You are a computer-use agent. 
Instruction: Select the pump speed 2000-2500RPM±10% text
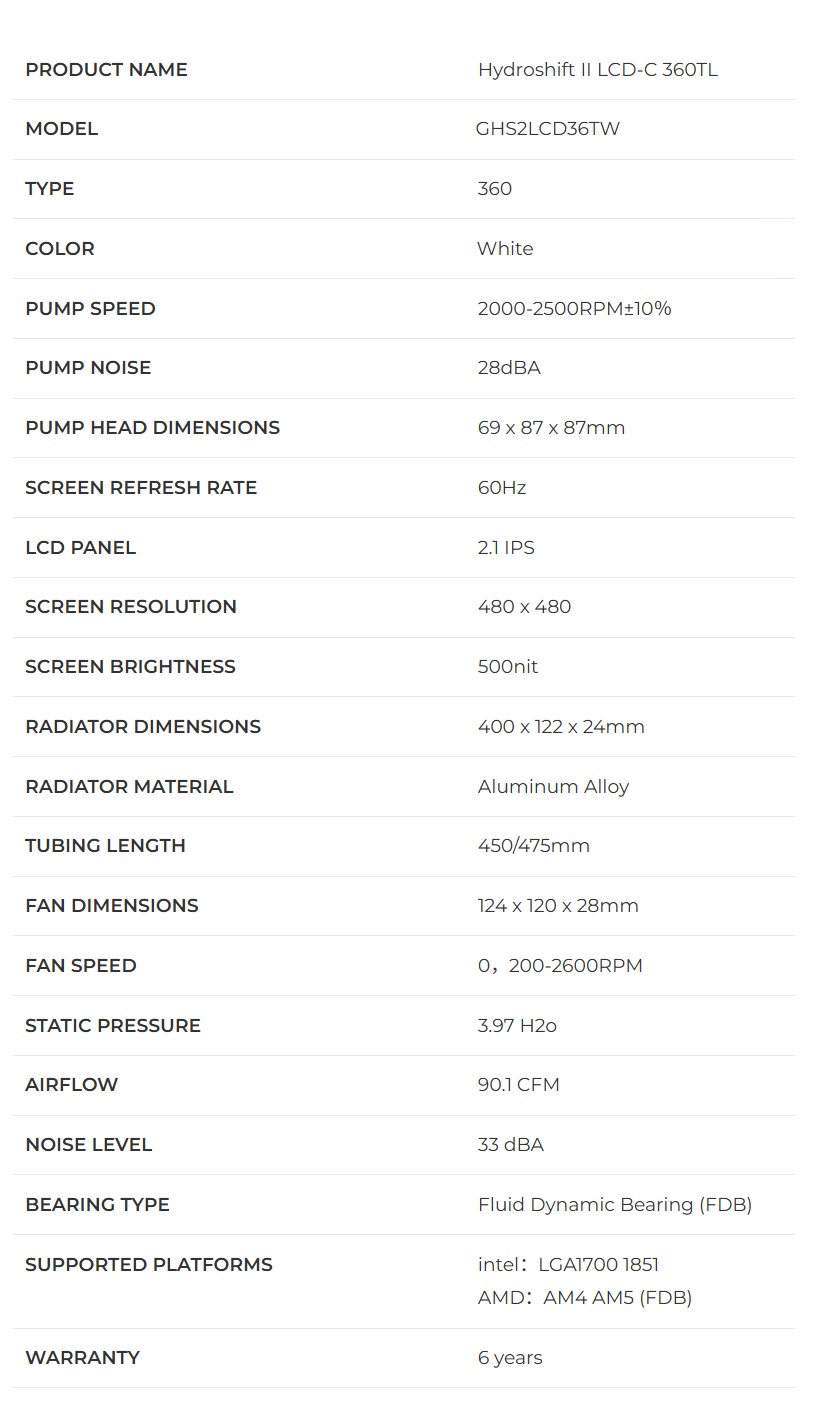point(575,308)
